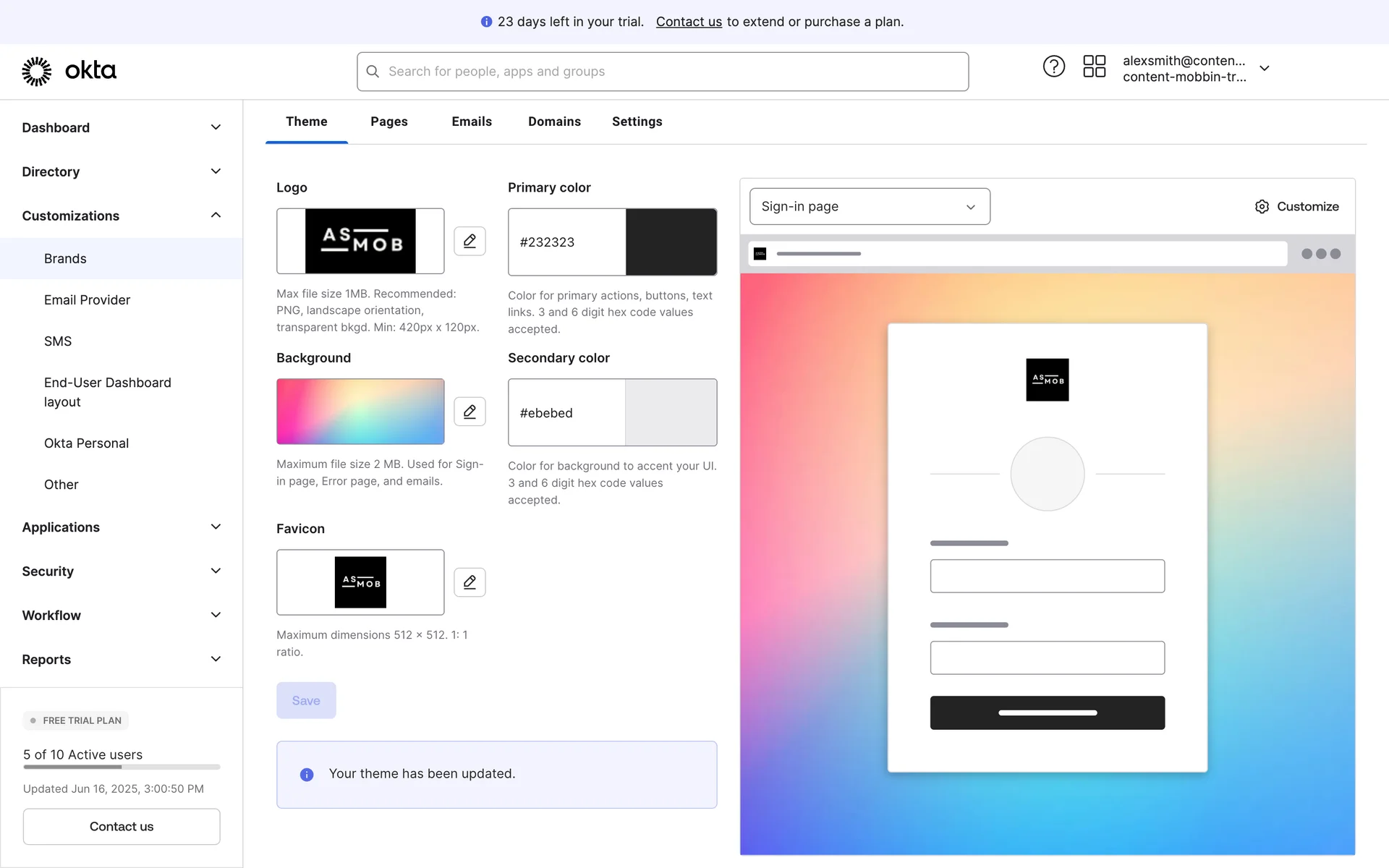Click the search magnifier icon
Viewport: 1389px width, 868px height.
coord(373,72)
